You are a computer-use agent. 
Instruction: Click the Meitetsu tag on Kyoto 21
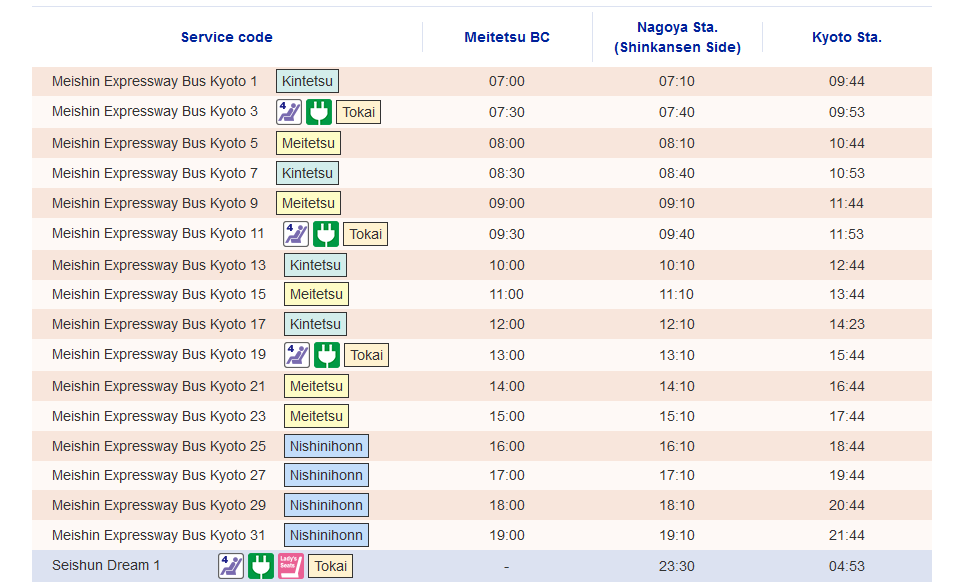(316, 387)
